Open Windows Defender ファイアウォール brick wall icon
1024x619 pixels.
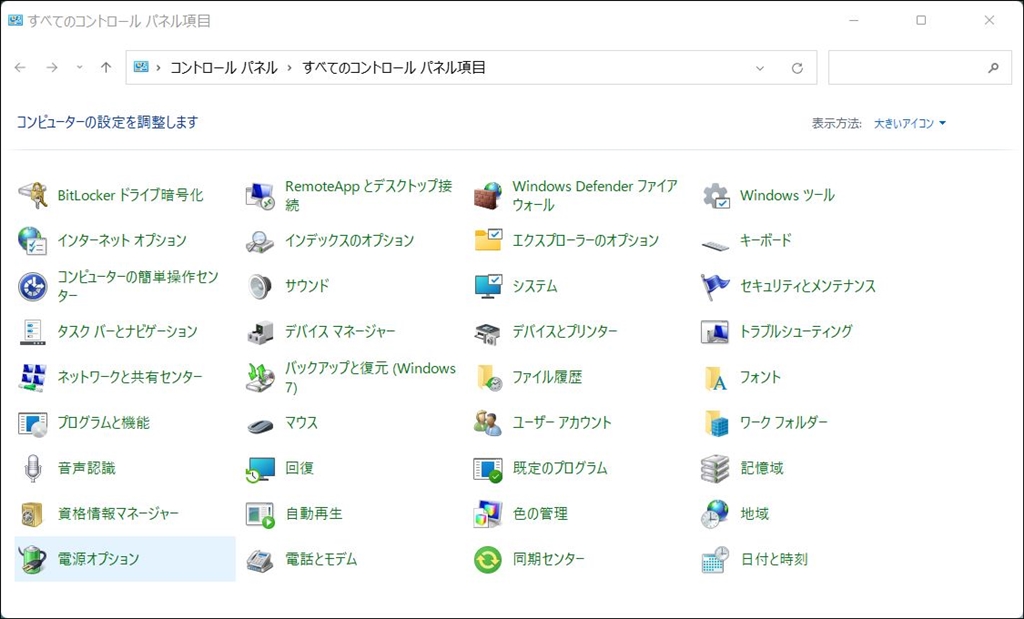coord(488,195)
